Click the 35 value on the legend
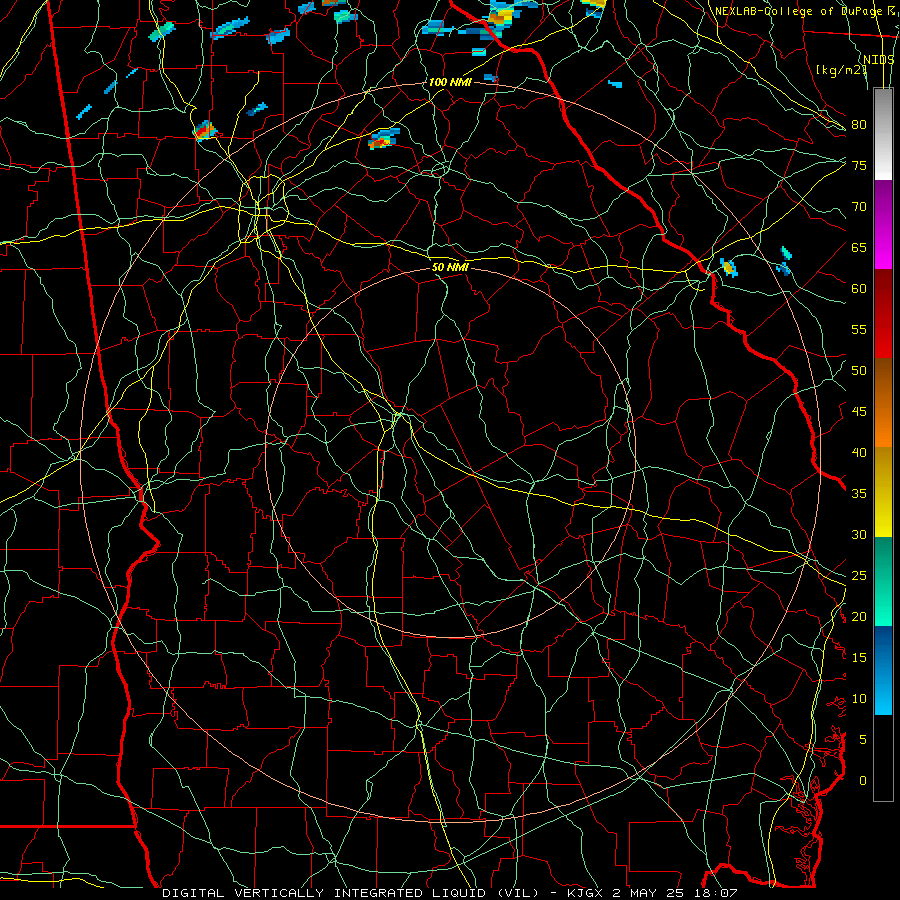 coord(859,494)
